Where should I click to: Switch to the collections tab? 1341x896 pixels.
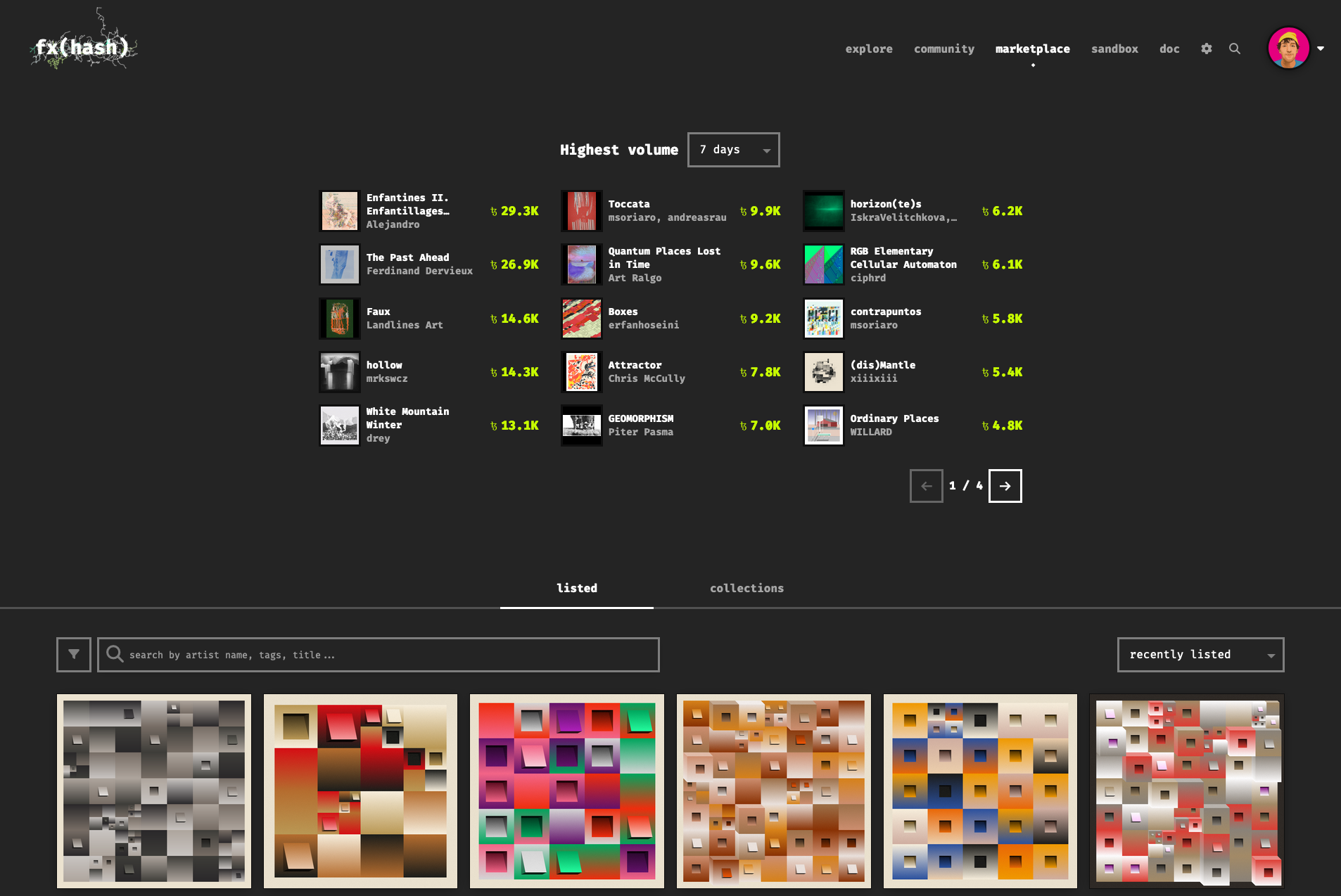(746, 588)
